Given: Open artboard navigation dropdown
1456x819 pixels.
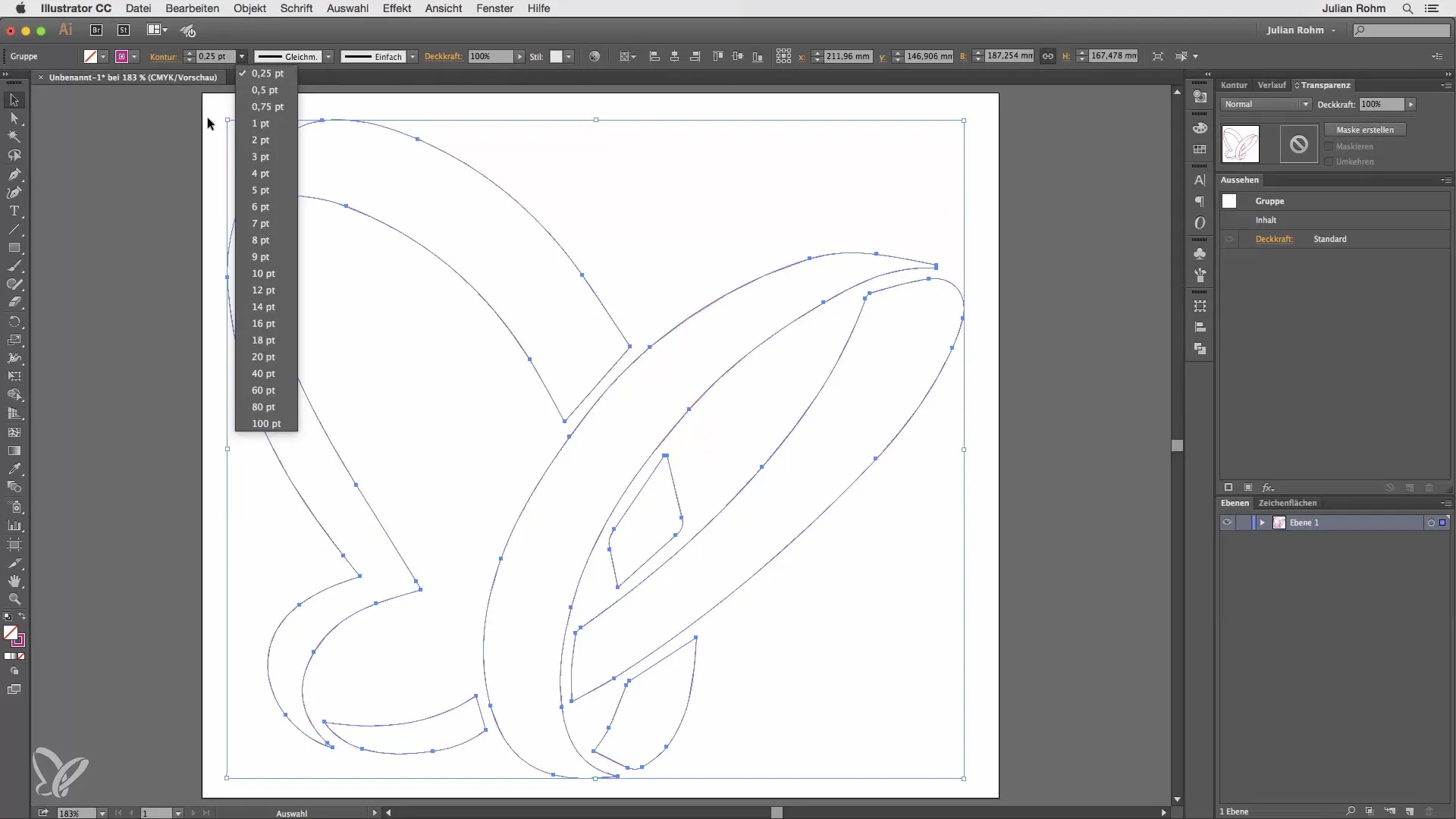Looking at the screenshot, I should tap(178, 813).
